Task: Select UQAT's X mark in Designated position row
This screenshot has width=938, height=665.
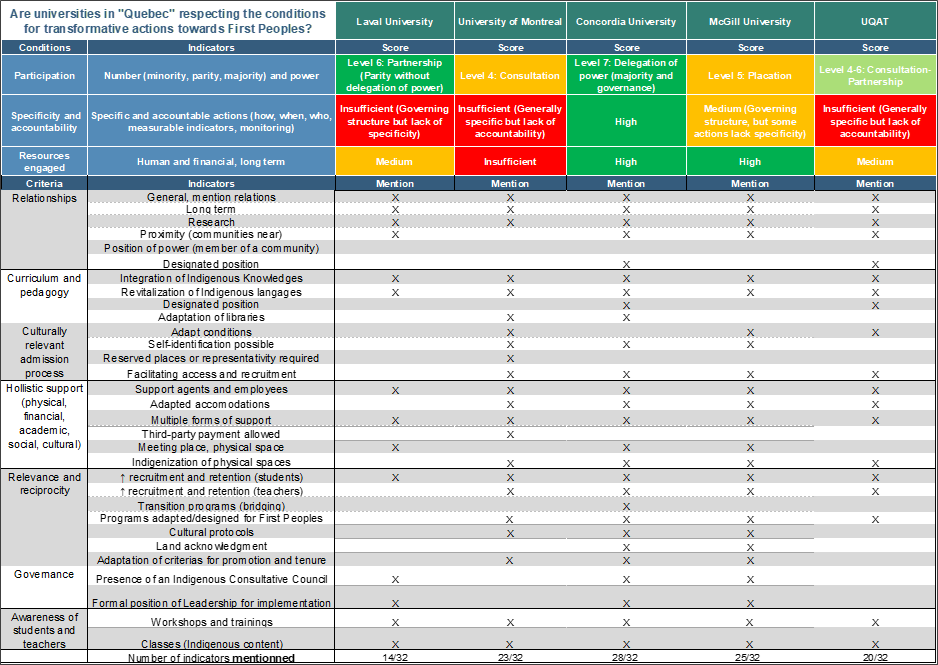Action: click(x=875, y=305)
